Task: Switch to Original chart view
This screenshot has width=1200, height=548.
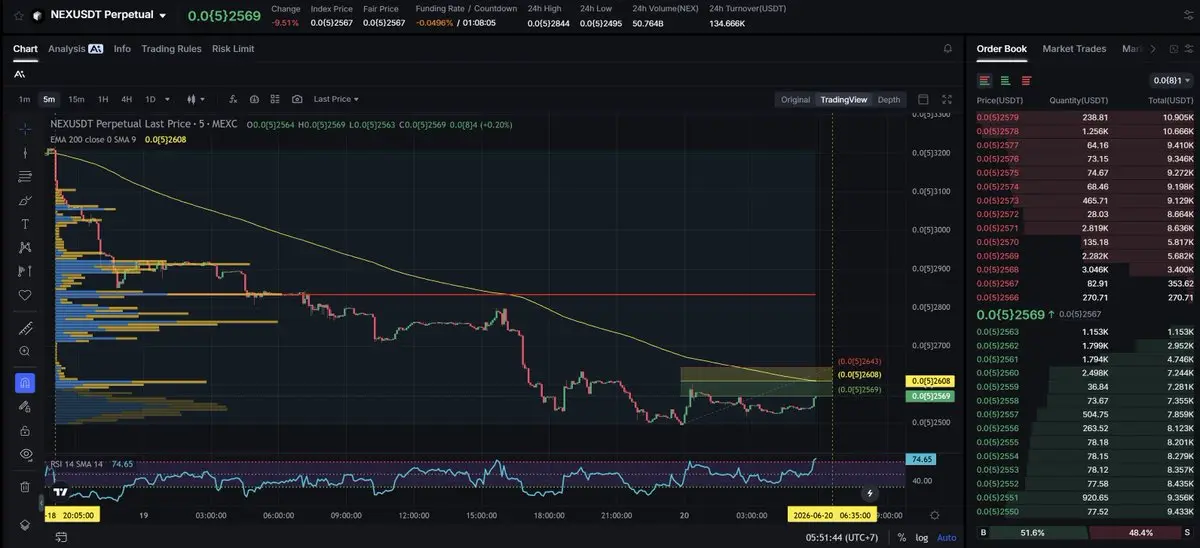Action: [795, 99]
